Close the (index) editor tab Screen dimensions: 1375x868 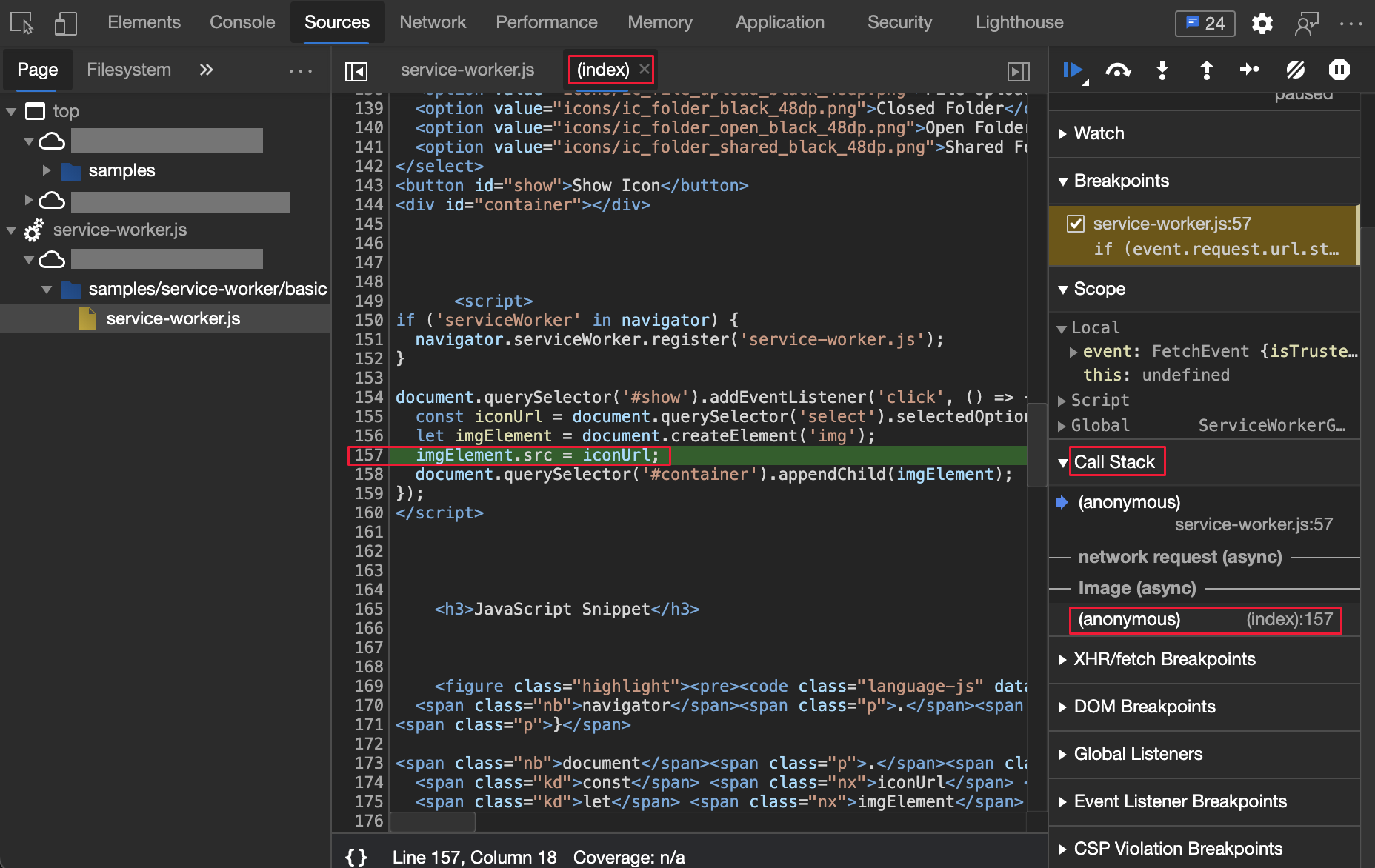[x=644, y=69]
